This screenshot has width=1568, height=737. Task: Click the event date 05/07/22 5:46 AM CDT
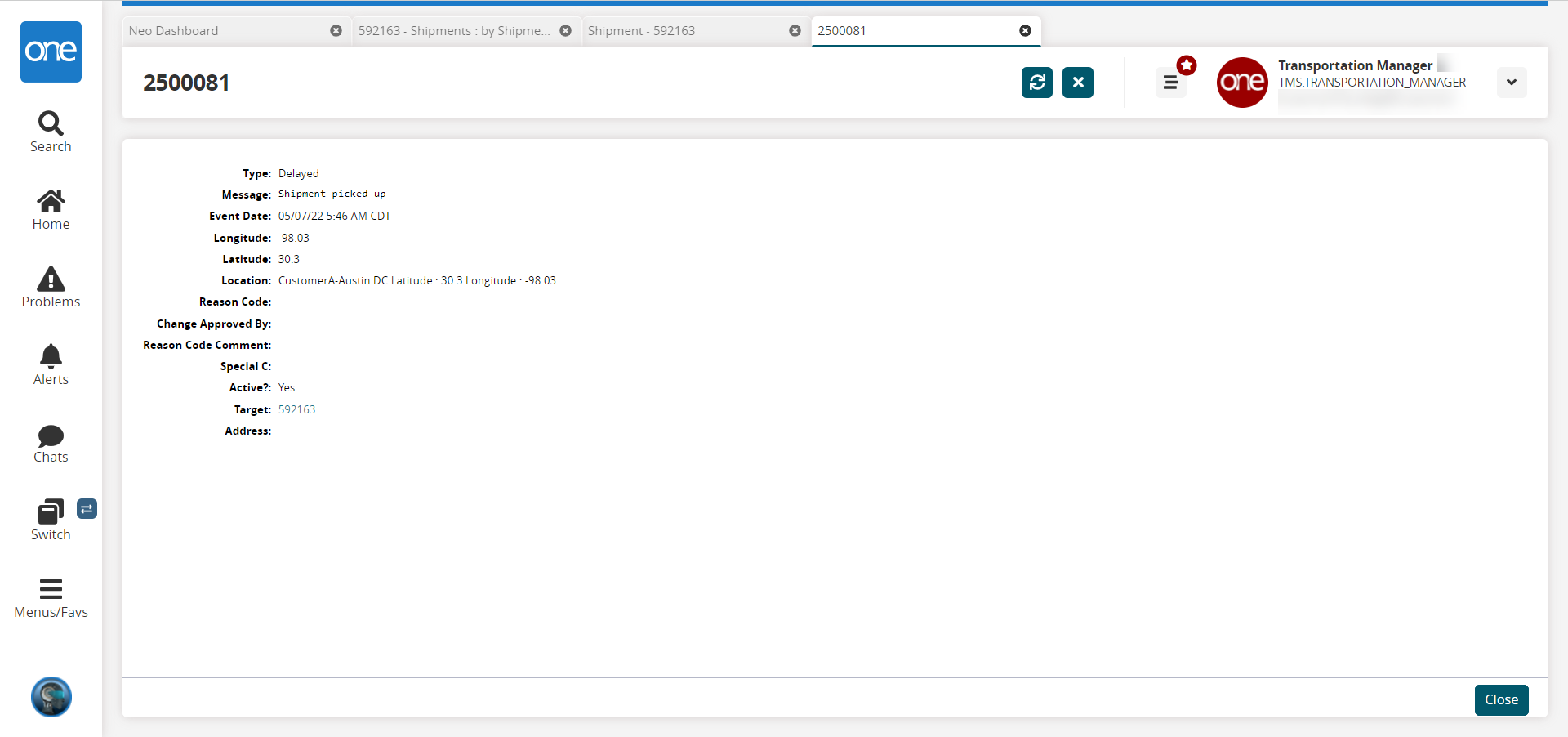coord(335,216)
